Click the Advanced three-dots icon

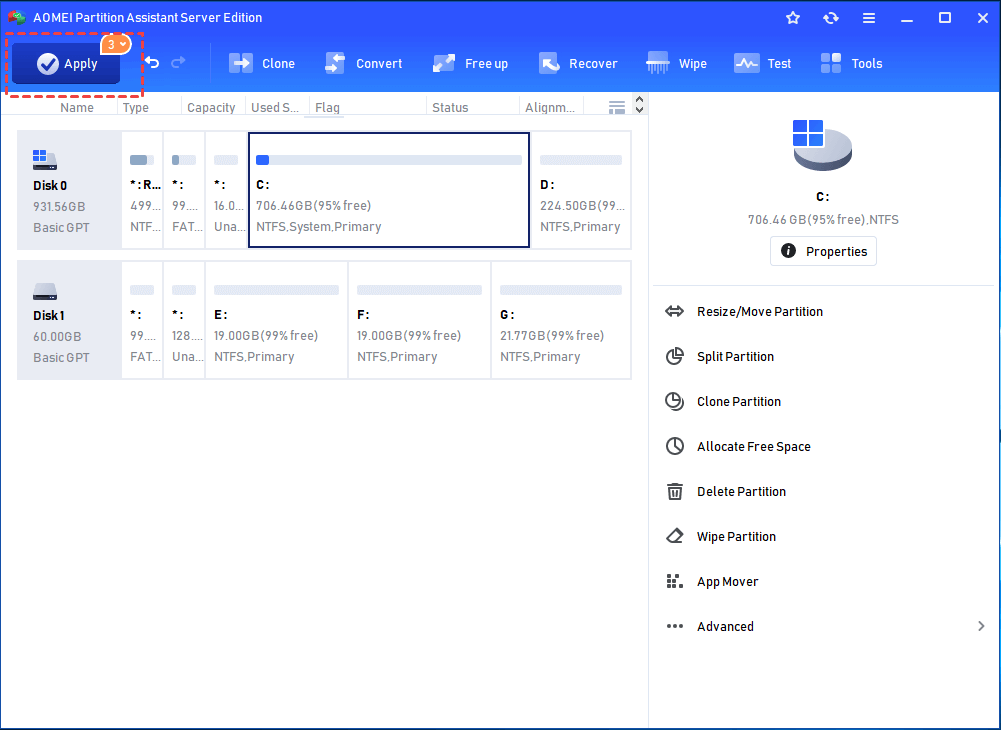point(675,627)
